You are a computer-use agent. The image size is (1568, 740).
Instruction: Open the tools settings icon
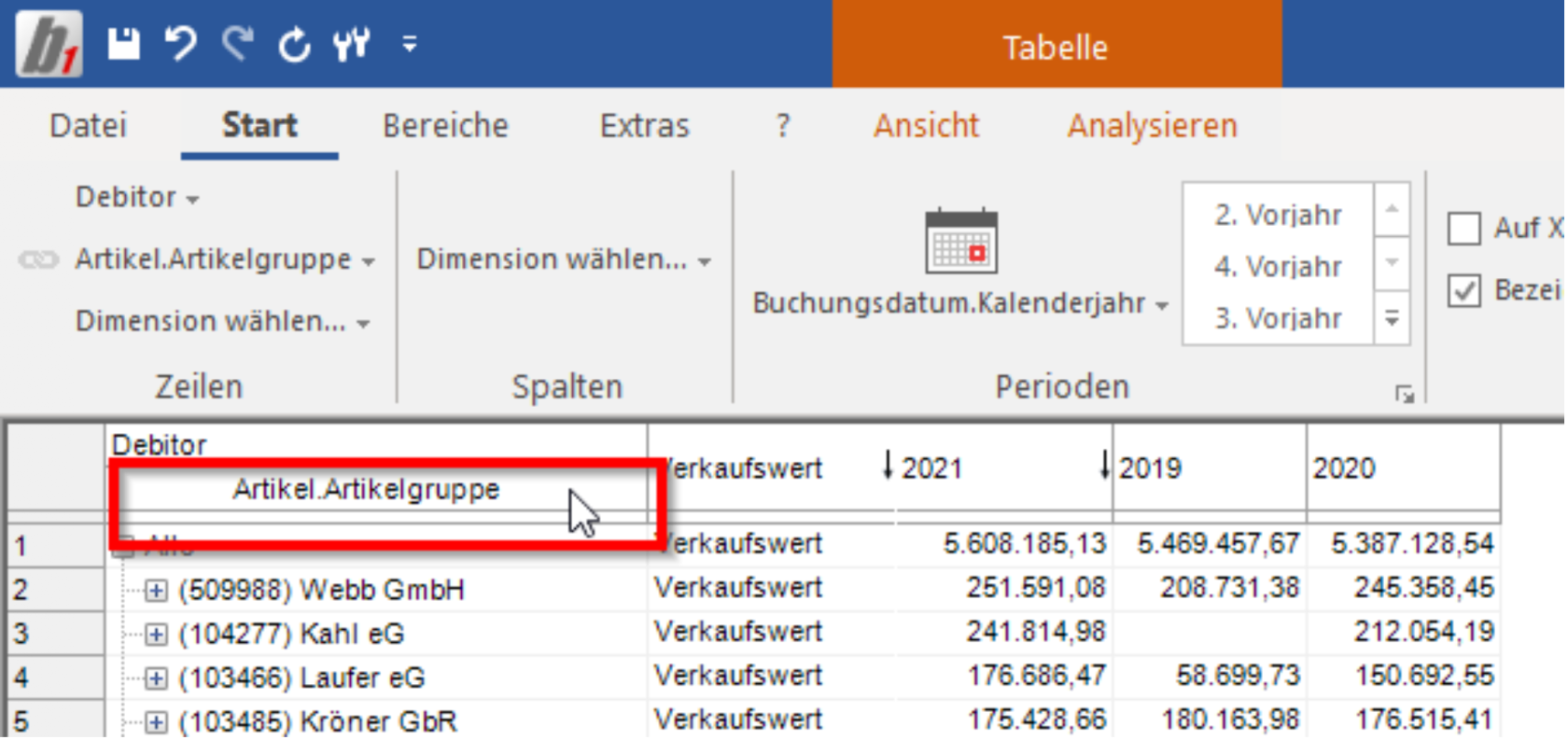point(352,43)
